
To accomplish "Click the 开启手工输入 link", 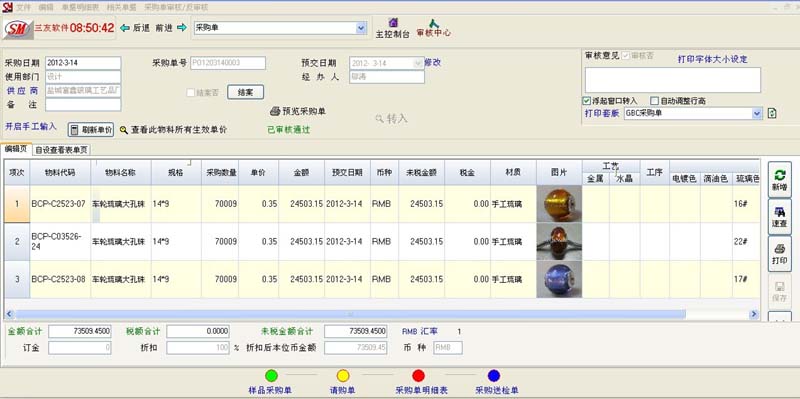I will pos(31,126).
